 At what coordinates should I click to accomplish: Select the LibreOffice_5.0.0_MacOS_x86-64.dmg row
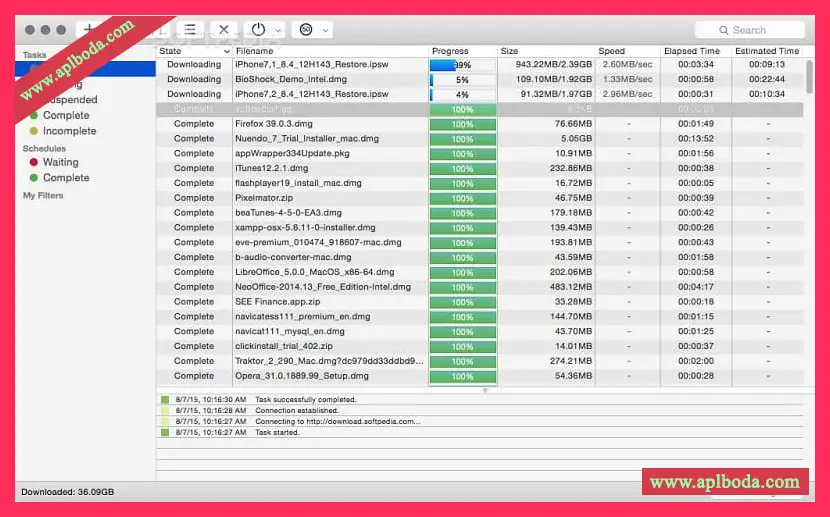coord(480,272)
